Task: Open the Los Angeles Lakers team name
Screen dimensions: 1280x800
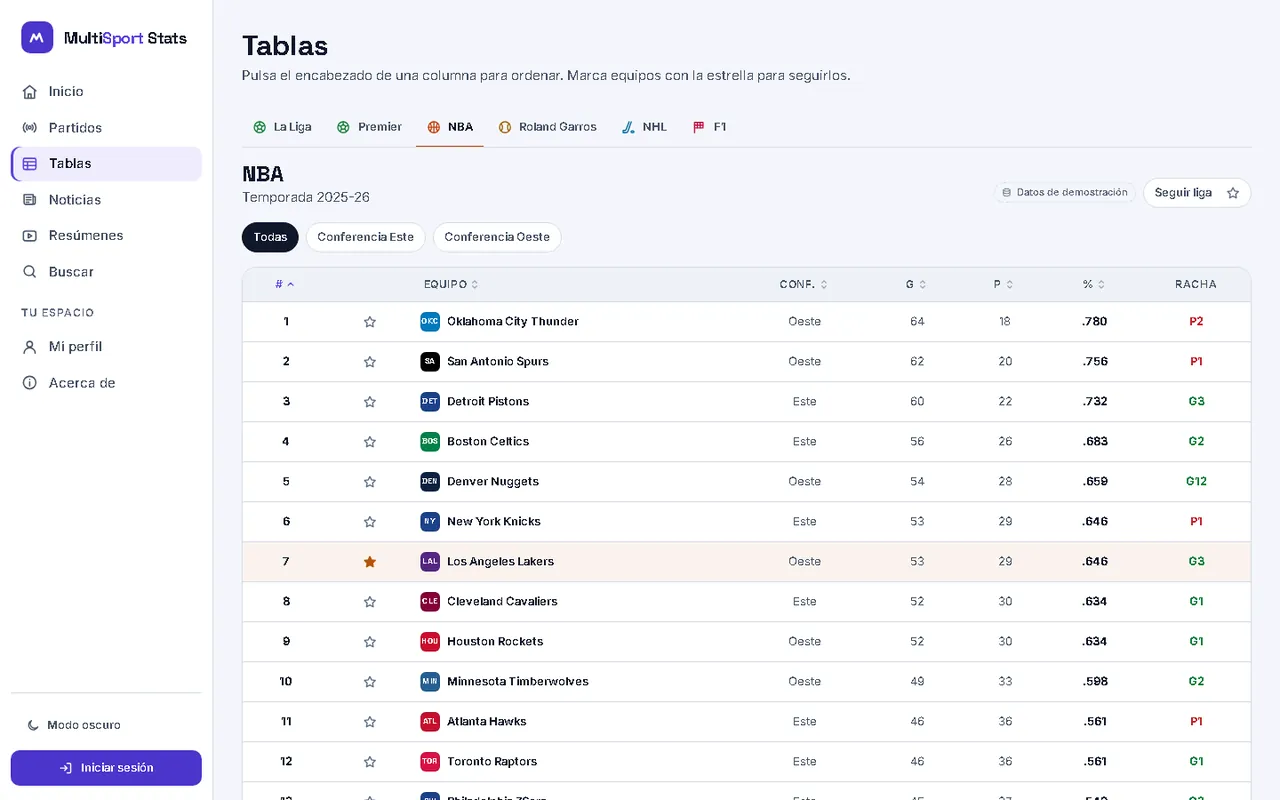Action: click(500, 562)
